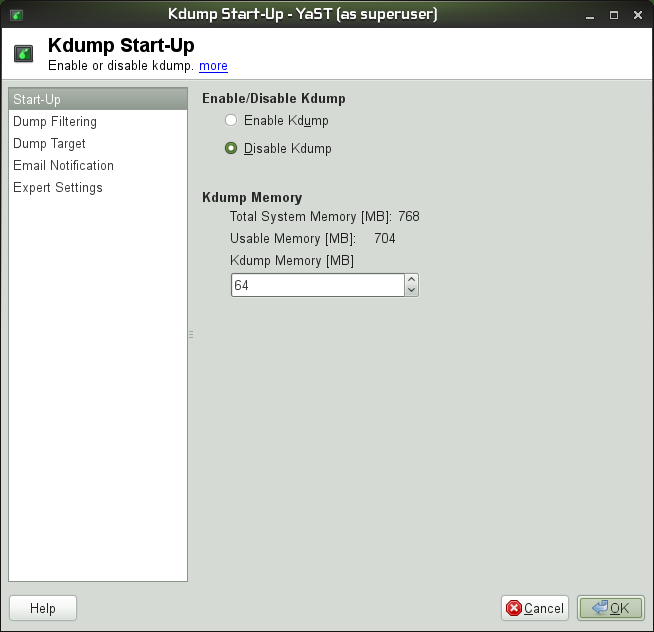The width and height of the screenshot is (654, 632).
Task: Open the window menu icon in the title bar
Action: [x=17, y=15]
